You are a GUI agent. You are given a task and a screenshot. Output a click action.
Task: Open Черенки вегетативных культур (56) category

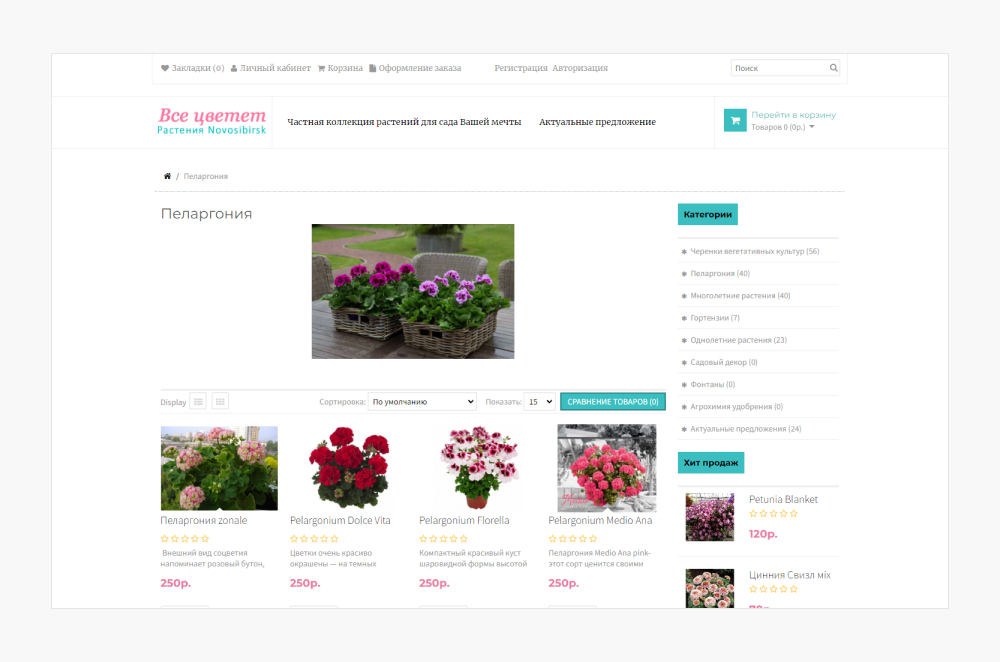click(x=754, y=251)
